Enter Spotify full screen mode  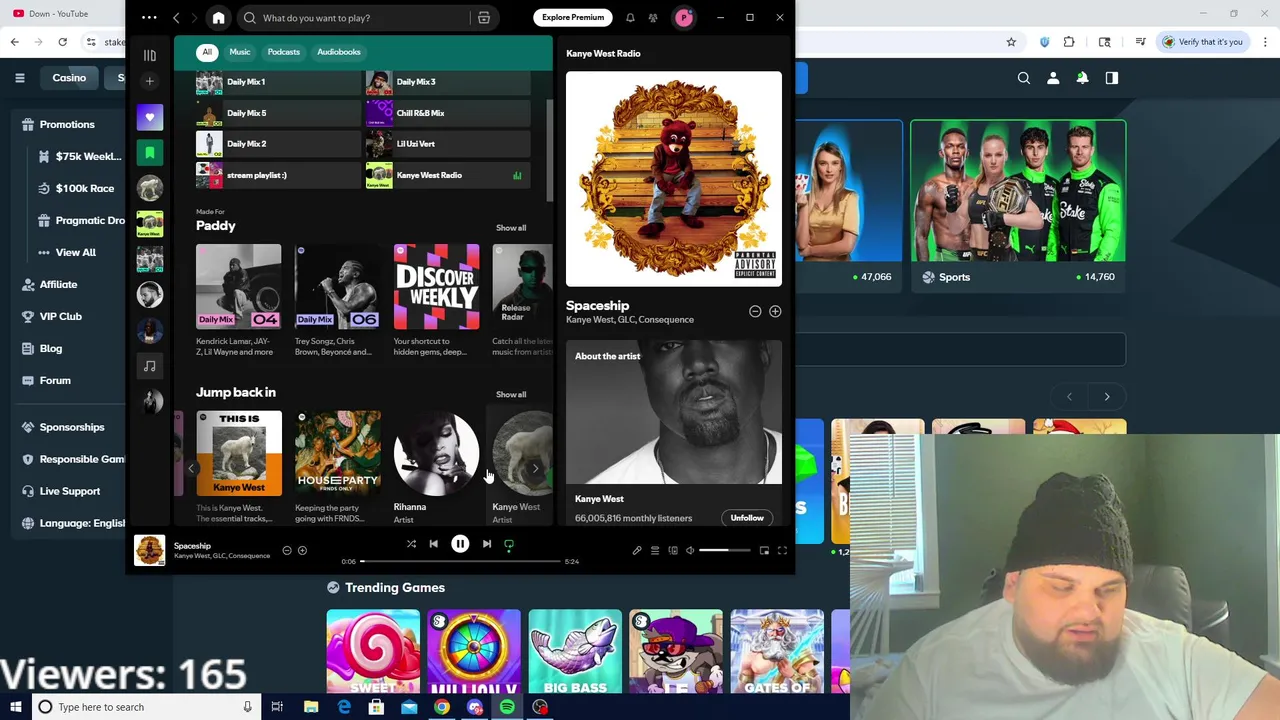pyautogui.click(x=782, y=550)
